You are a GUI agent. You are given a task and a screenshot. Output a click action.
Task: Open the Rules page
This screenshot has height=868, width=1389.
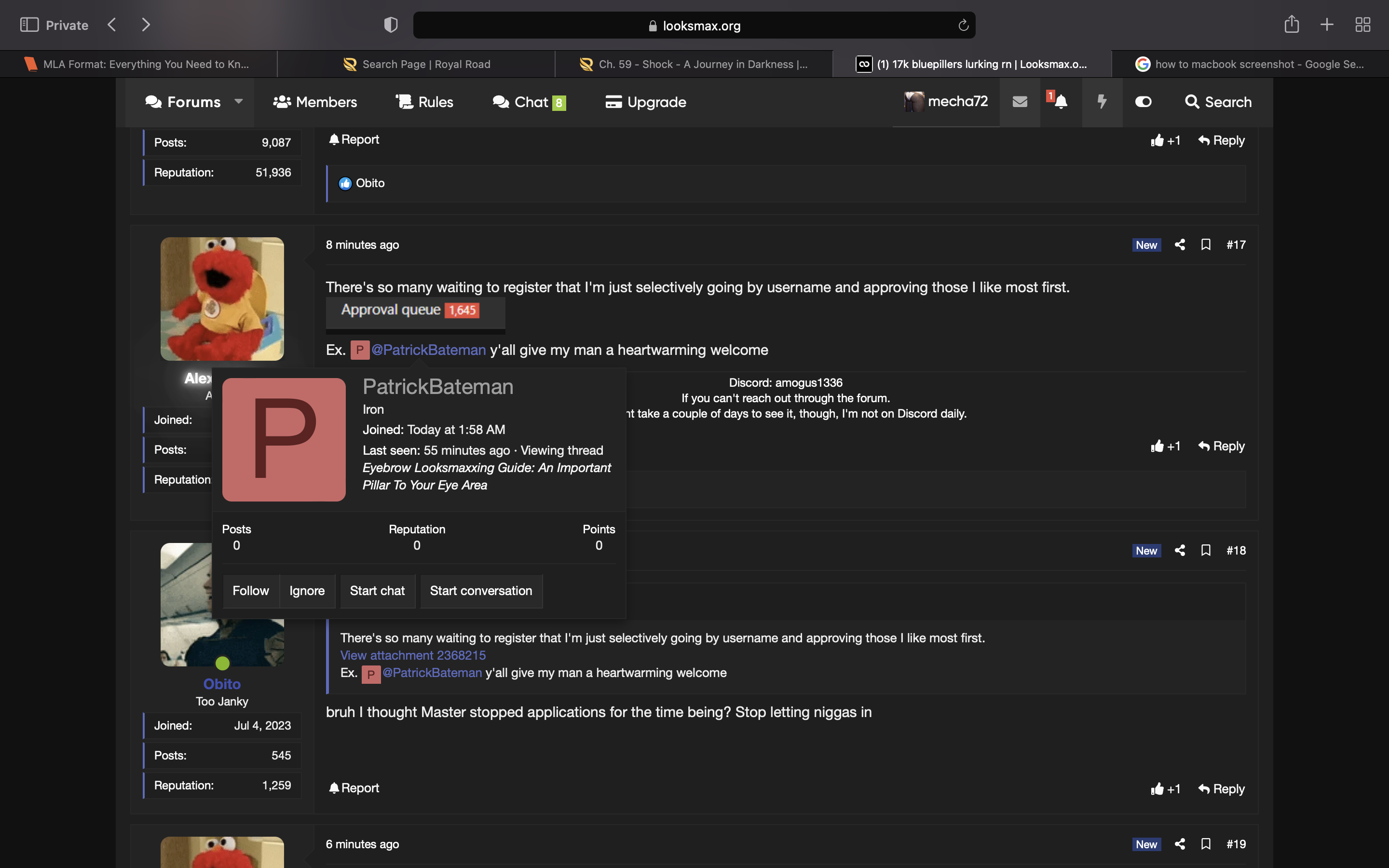tap(425, 102)
